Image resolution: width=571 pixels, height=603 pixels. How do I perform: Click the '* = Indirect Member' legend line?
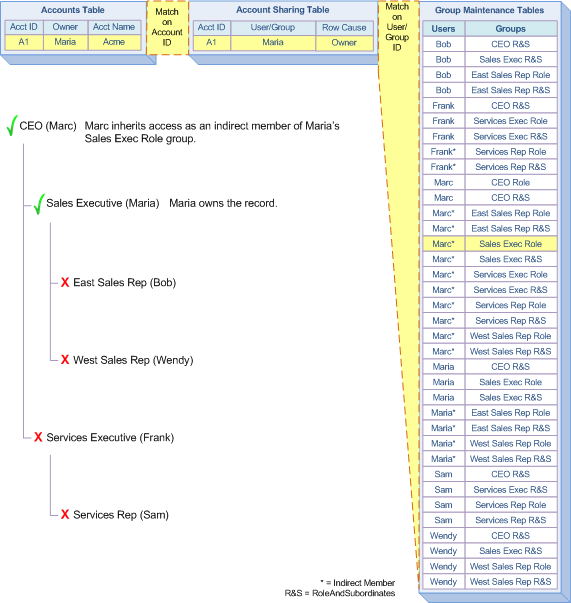[x=358, y=583]
